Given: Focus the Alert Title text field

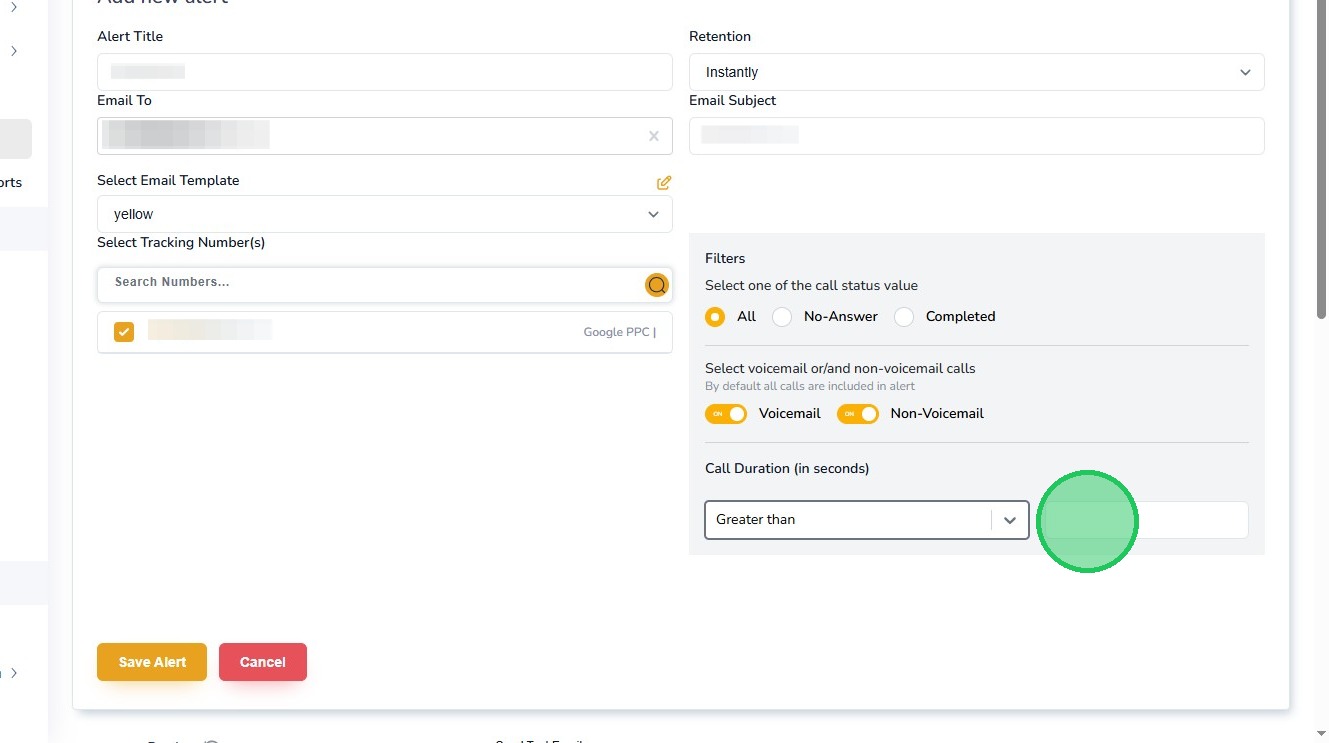Looking at the screenshot, I should click(384, 72).
